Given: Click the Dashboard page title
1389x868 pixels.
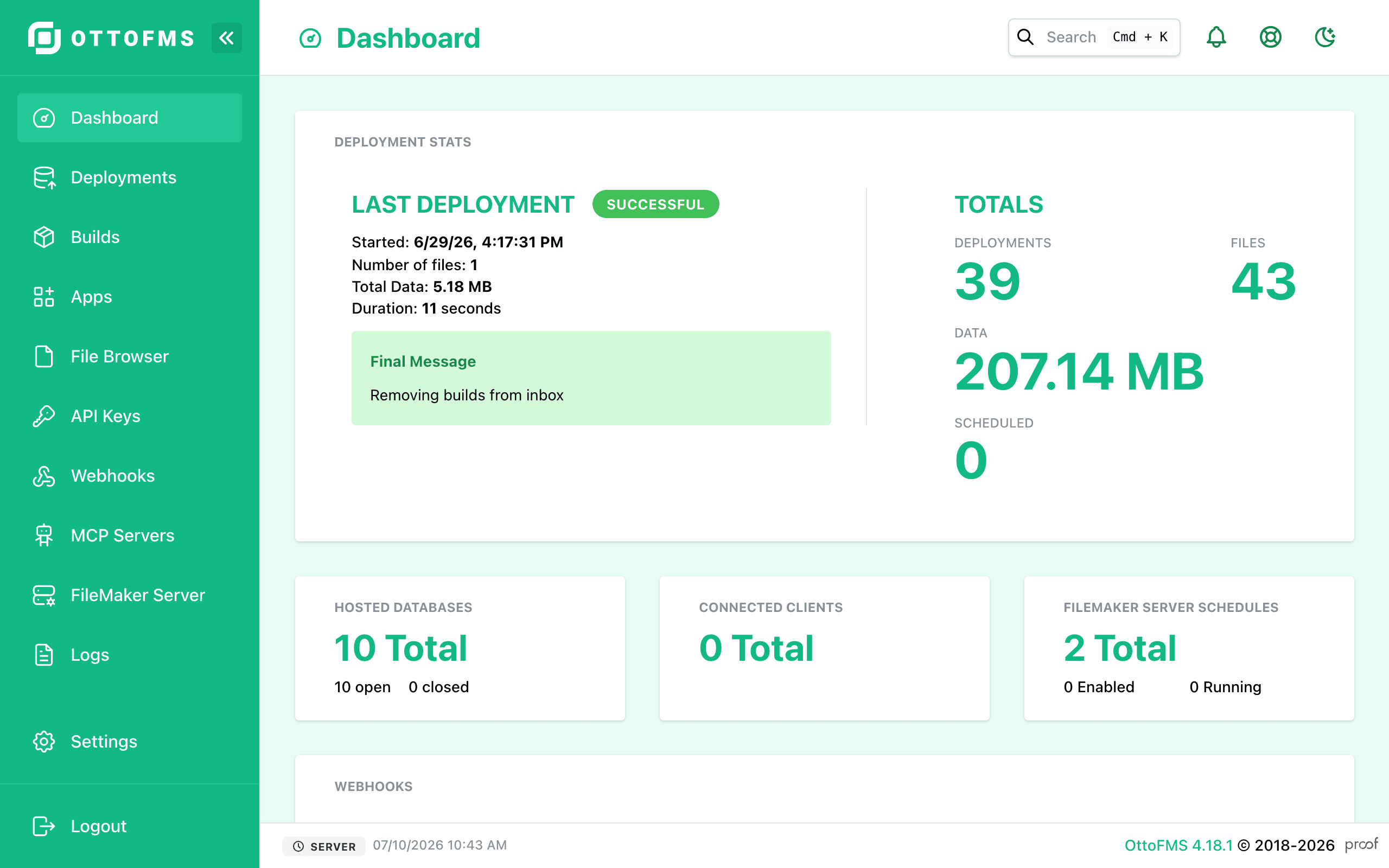Looking at the screenshot, I should click(x=408, y=39).
